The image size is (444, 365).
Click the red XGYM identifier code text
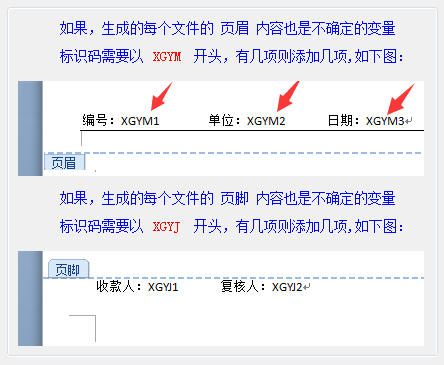(167, 57)
